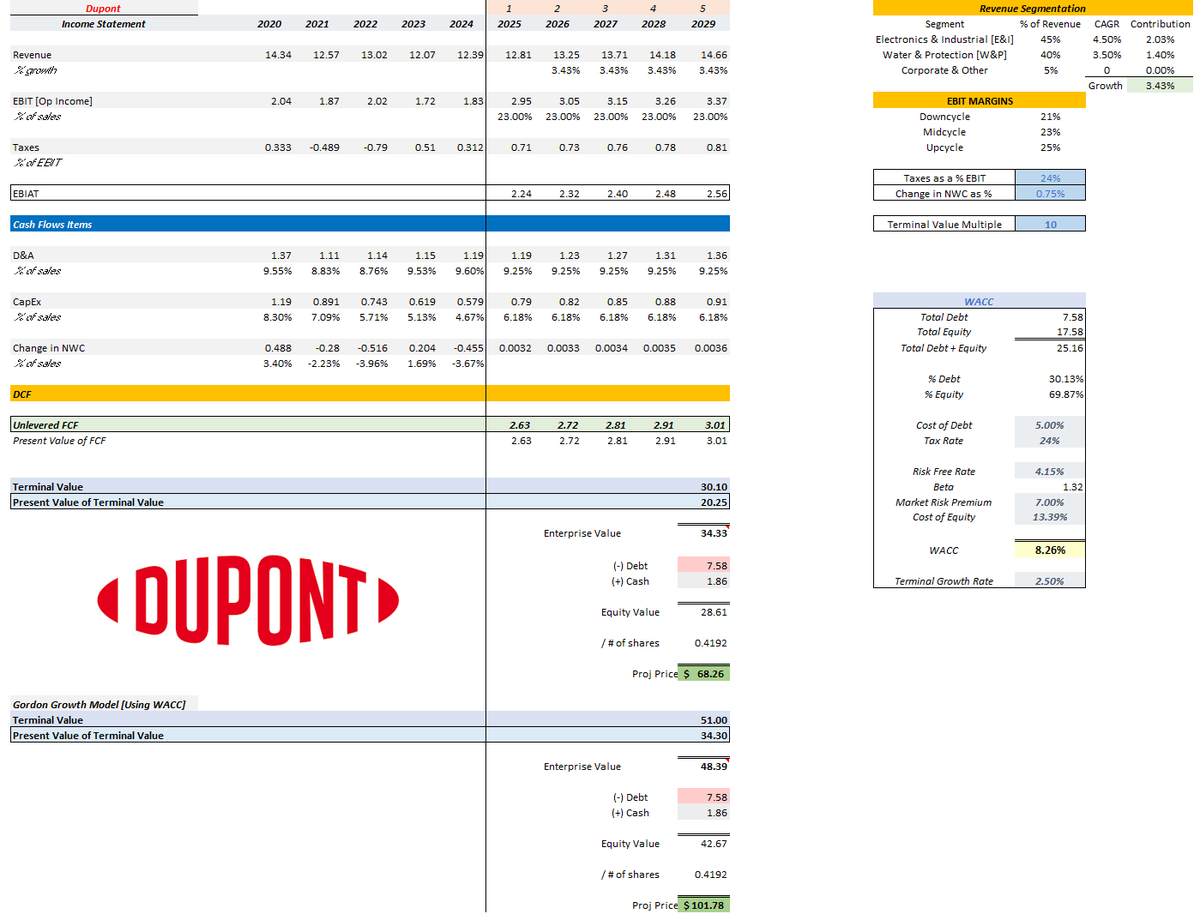Viewport: 1200px width, 914px height.
Task: Select Market Risk Premium 7.00%
Action: [1050, 502]
